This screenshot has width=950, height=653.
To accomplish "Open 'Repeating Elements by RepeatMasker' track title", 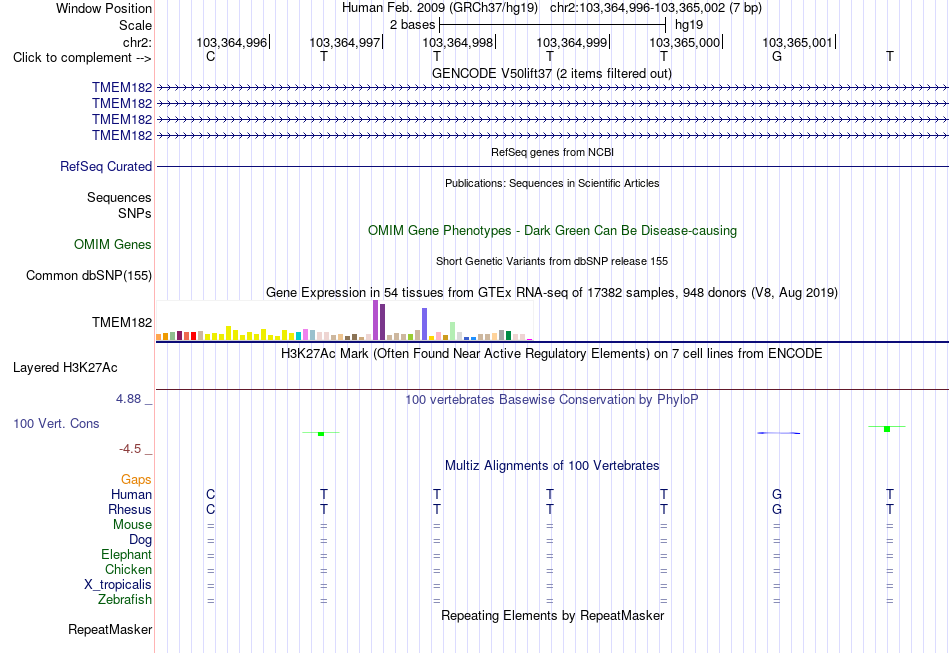I will tap(553, 616).
